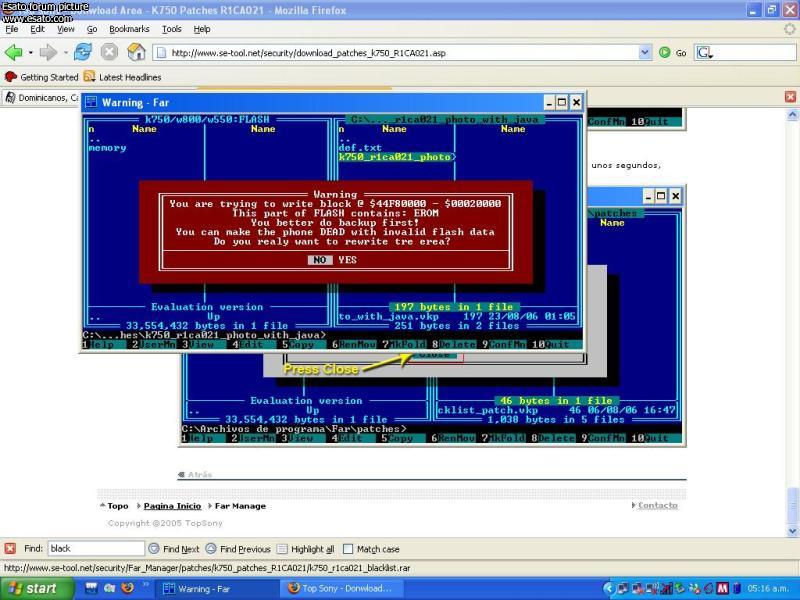Viewport: 800px width, 600px height.
Task: Select the def.txt file in right panel
Action: coord(360,148)
